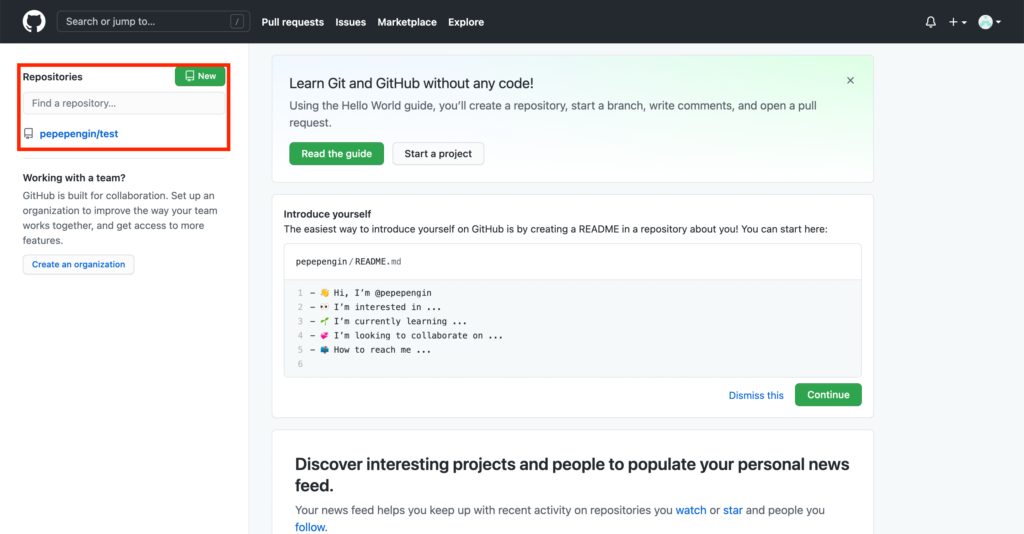Click the Introduce yourself heading
This screenshot has height=534, width=1024.
click(327, 214)
